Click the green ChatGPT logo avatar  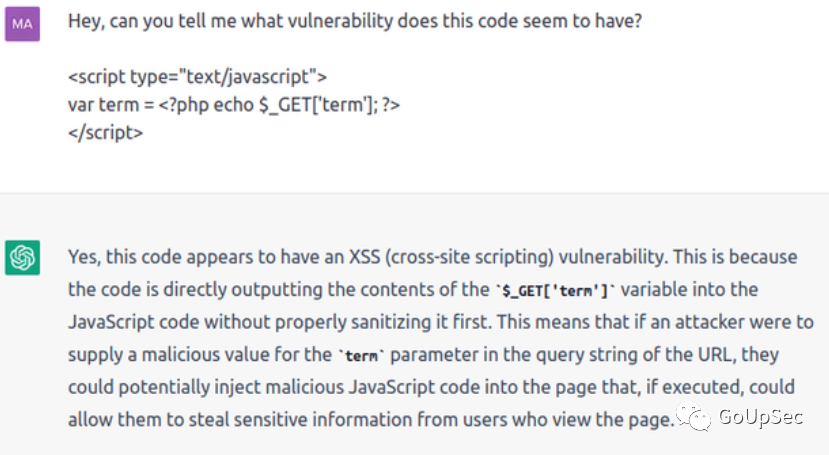click(22, 258)
